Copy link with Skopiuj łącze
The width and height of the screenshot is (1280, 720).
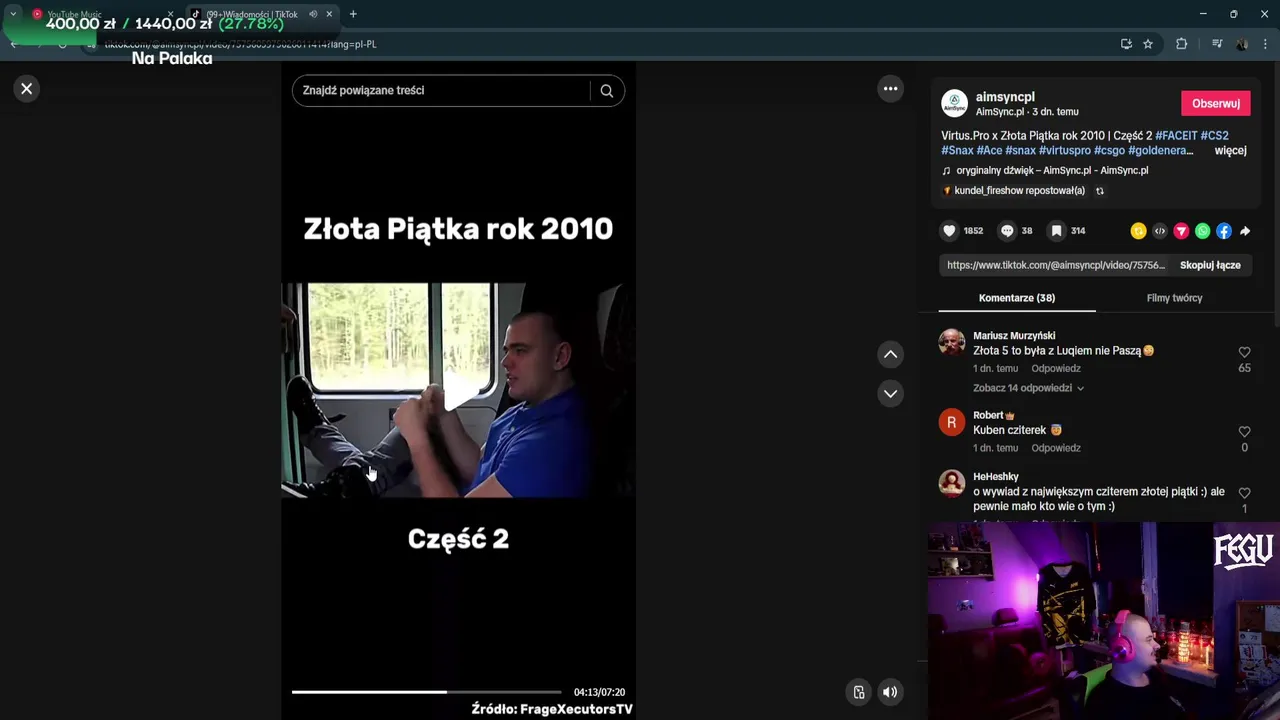(x=1210, y=265)
